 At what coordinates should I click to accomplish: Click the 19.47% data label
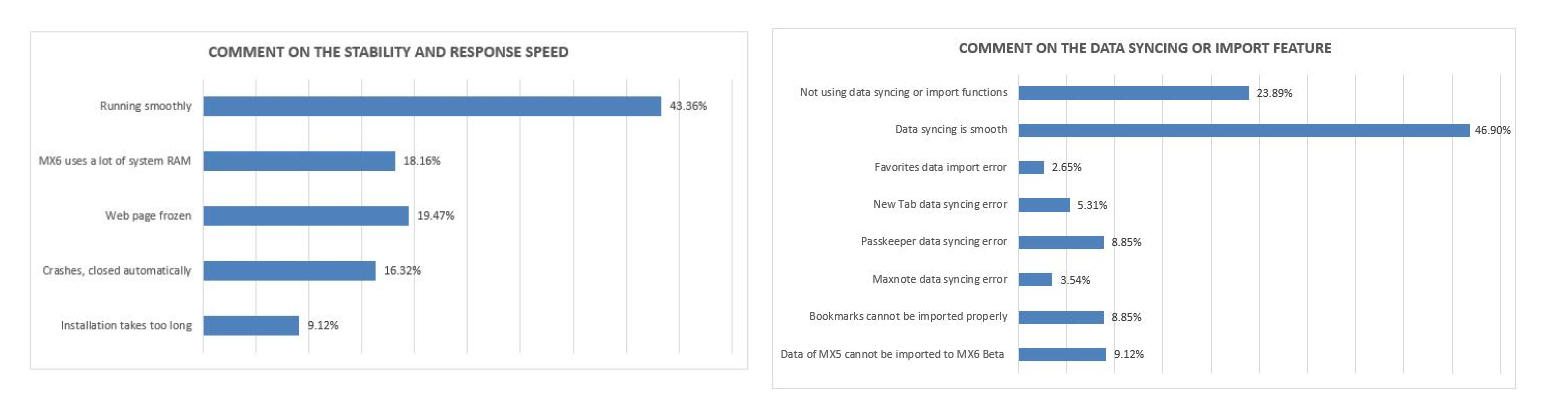click(x=436, y=216)
